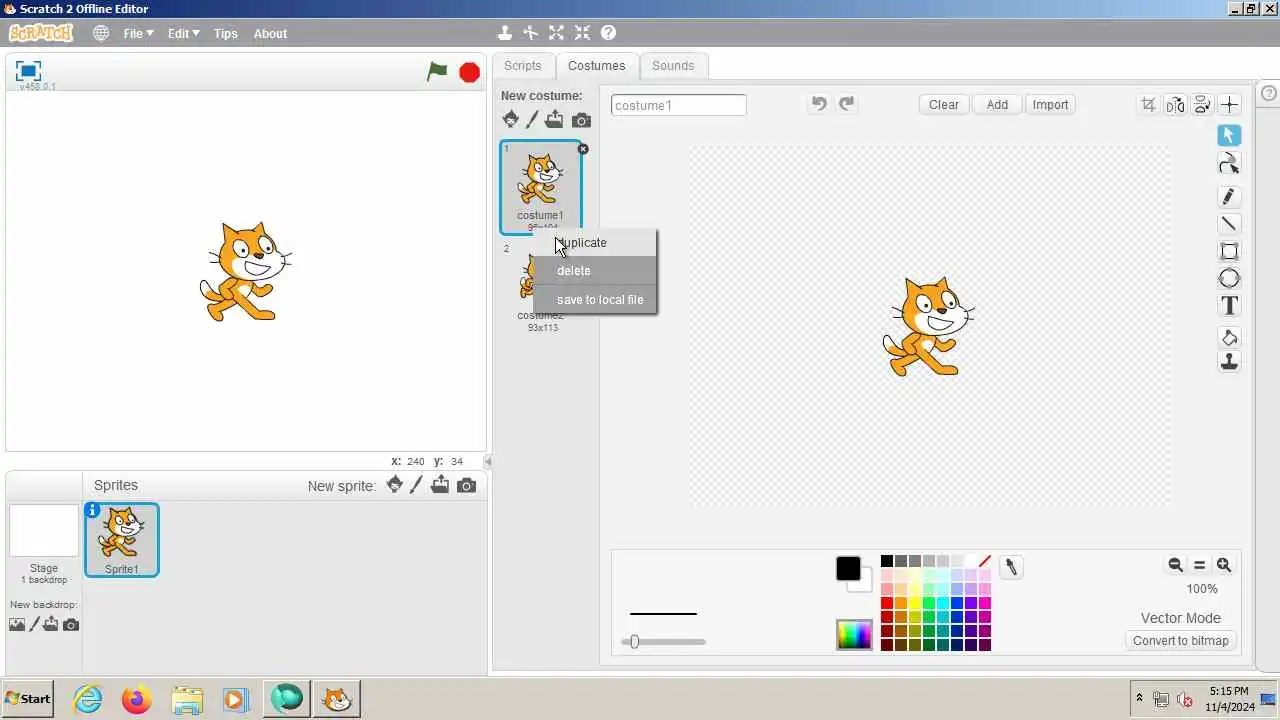Choose backdrop from library icon

17,624
